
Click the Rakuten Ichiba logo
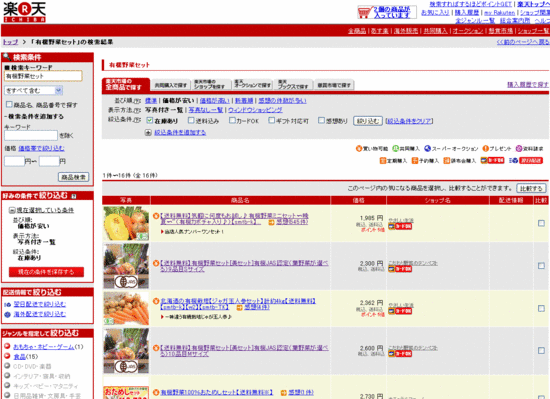[24, 12]
